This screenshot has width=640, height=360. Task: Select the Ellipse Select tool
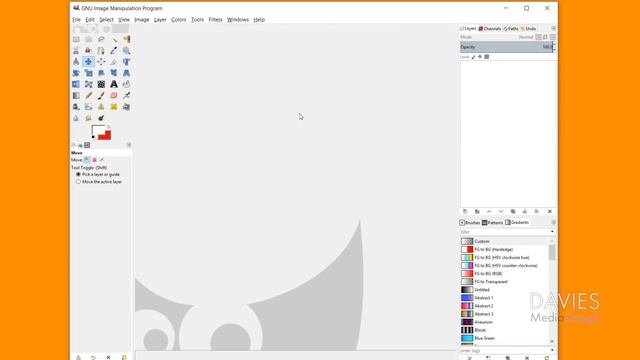point(88,39)
